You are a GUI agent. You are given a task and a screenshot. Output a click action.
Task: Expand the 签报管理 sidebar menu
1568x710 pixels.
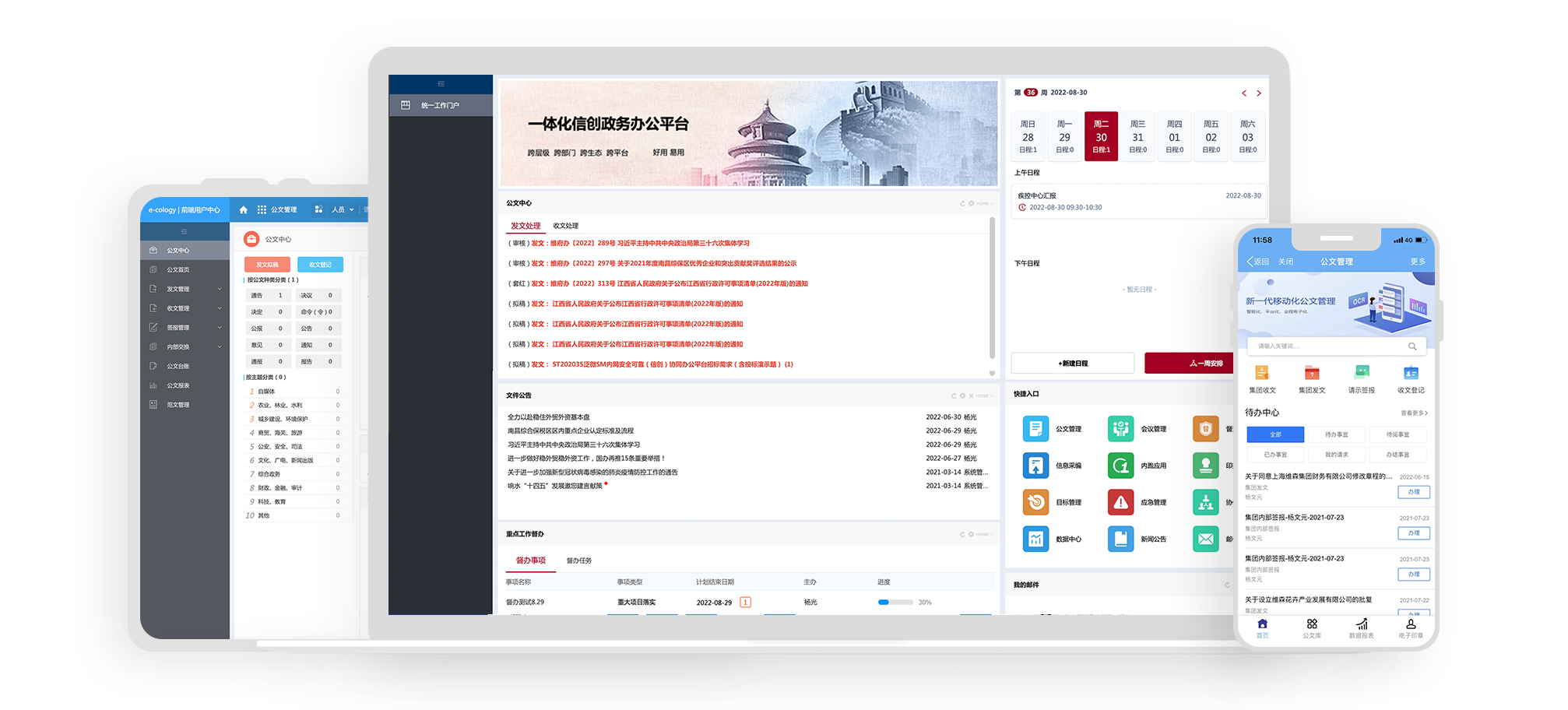click(185, 328)
